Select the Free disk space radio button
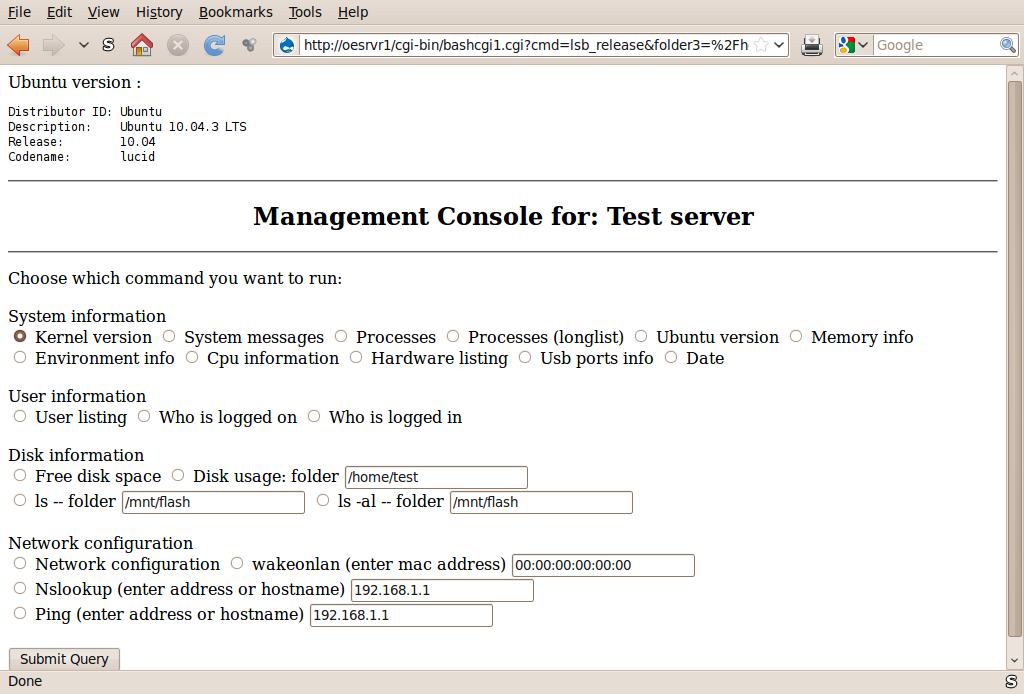The width and height of the screenshot is (1024, 694). coord(20,475)
